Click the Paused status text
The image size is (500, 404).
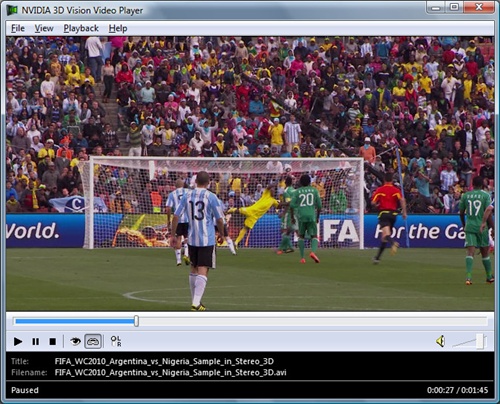25,390
